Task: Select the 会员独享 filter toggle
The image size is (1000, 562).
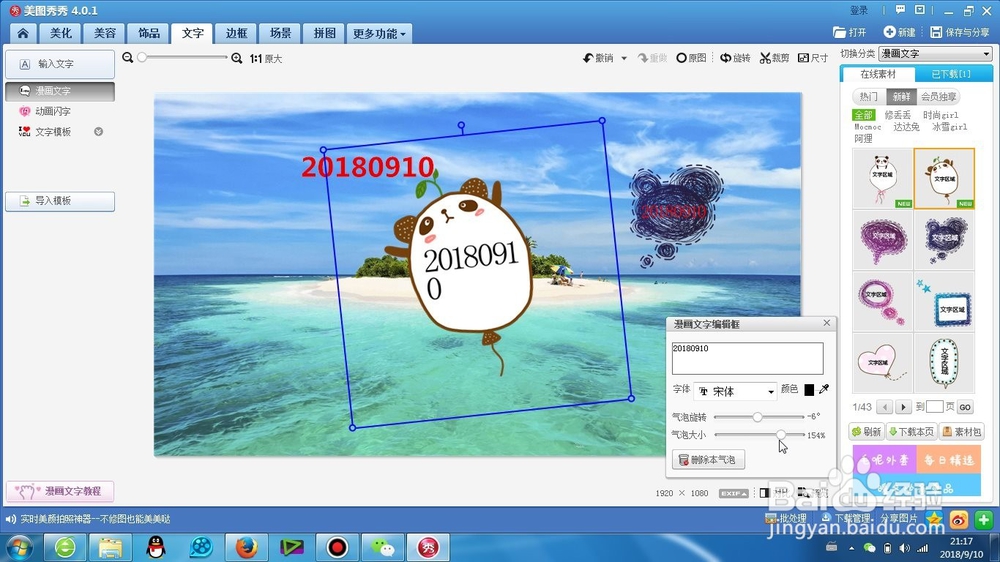Action: pyautogui.click(x=938, y=97)
